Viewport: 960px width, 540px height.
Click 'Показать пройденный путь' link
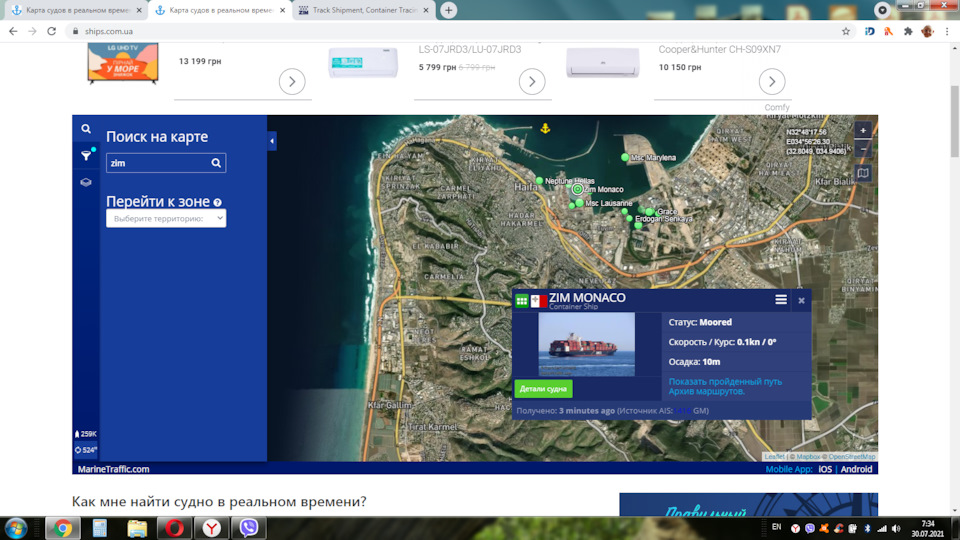click(725, 381)
